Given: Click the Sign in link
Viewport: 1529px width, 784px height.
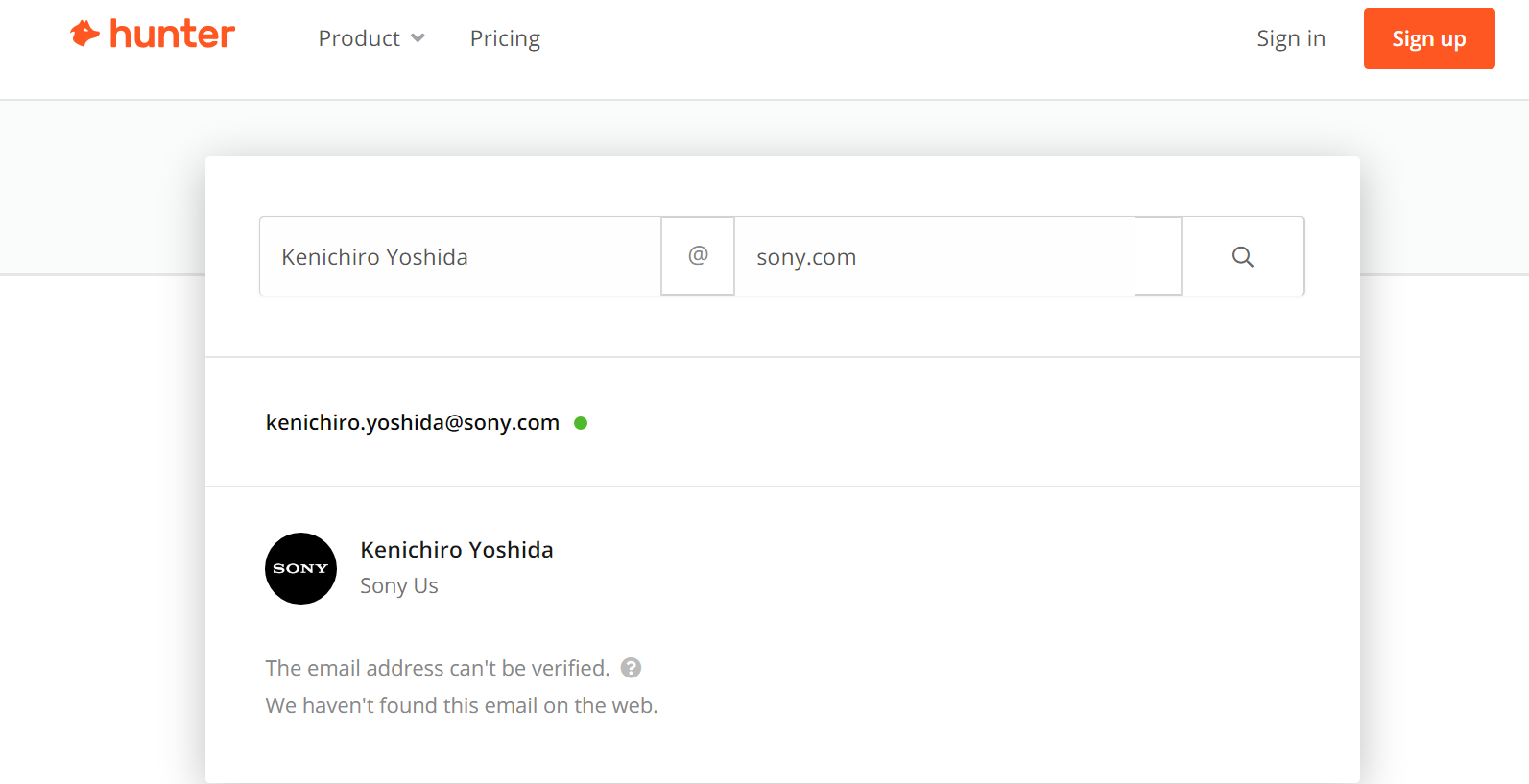Looking at the screenshot, I should pyautogui.click(x=1290, y=38).
